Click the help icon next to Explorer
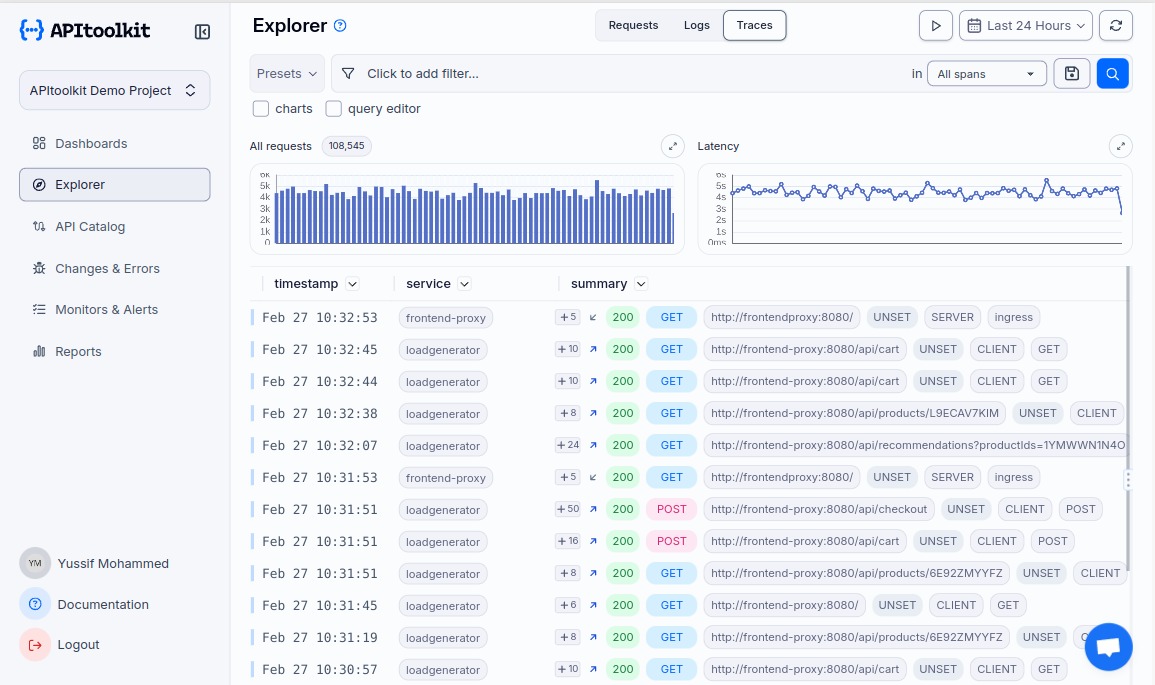Screen dimensions: 1155x685 [340, 26]
